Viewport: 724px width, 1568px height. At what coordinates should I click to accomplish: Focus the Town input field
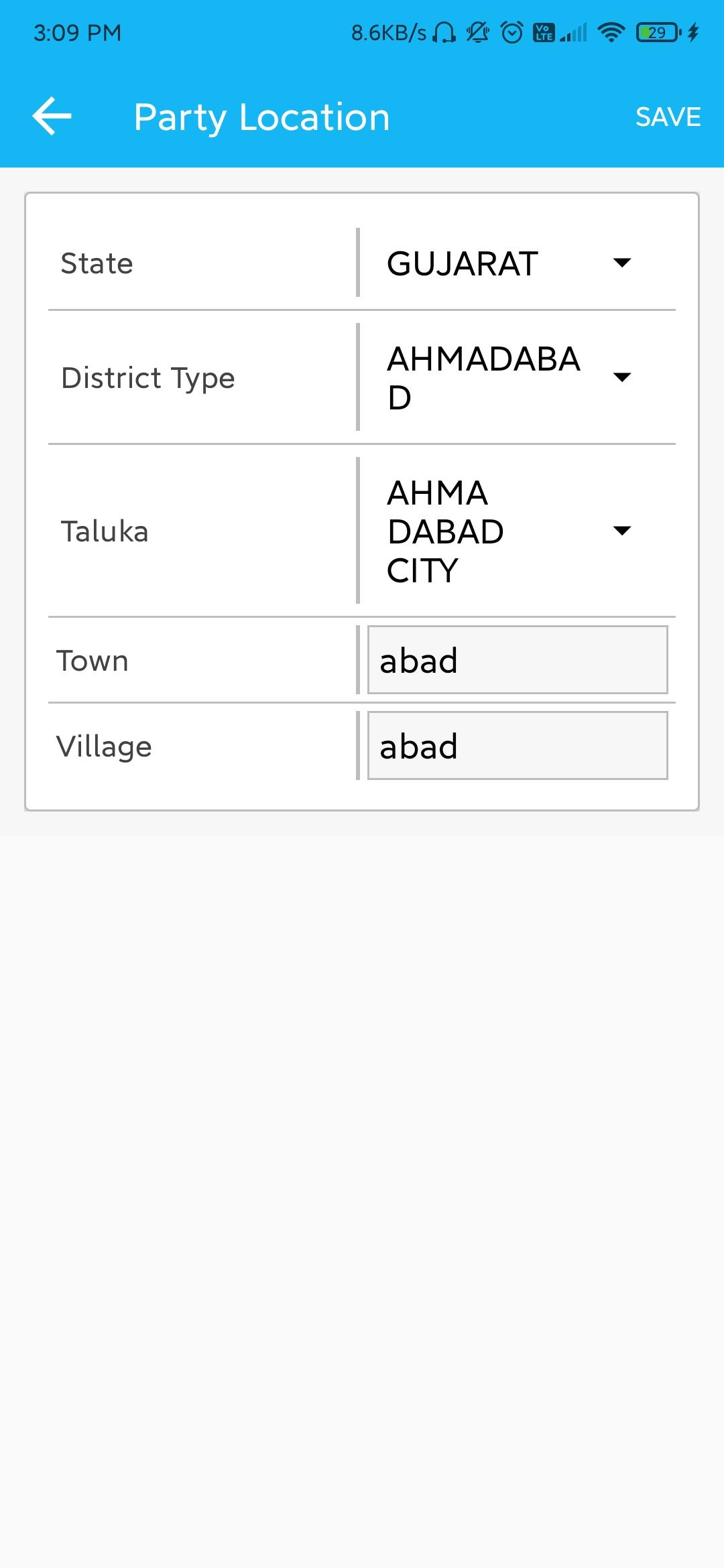[518, 660]
